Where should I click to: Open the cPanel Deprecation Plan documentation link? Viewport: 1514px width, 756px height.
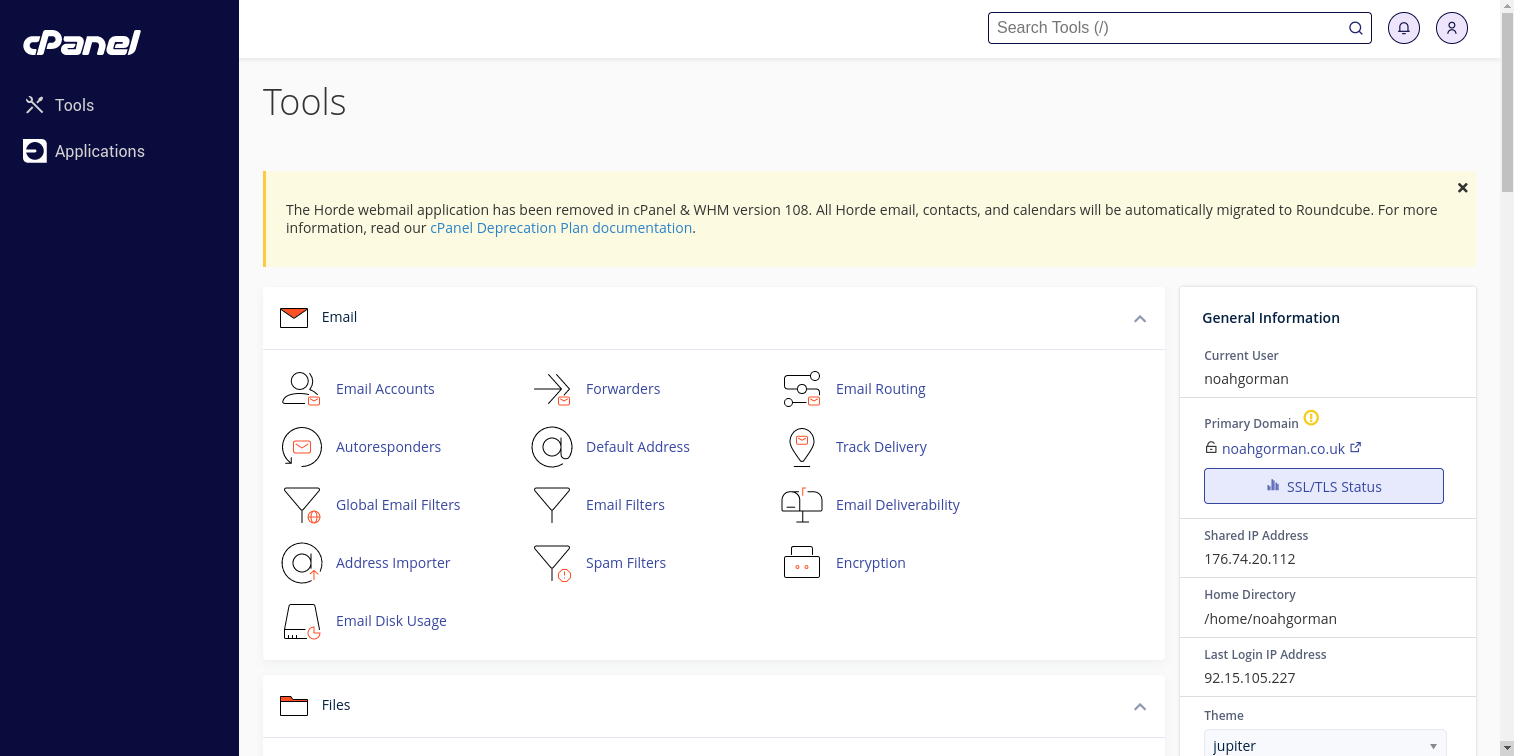coord(561,228)
